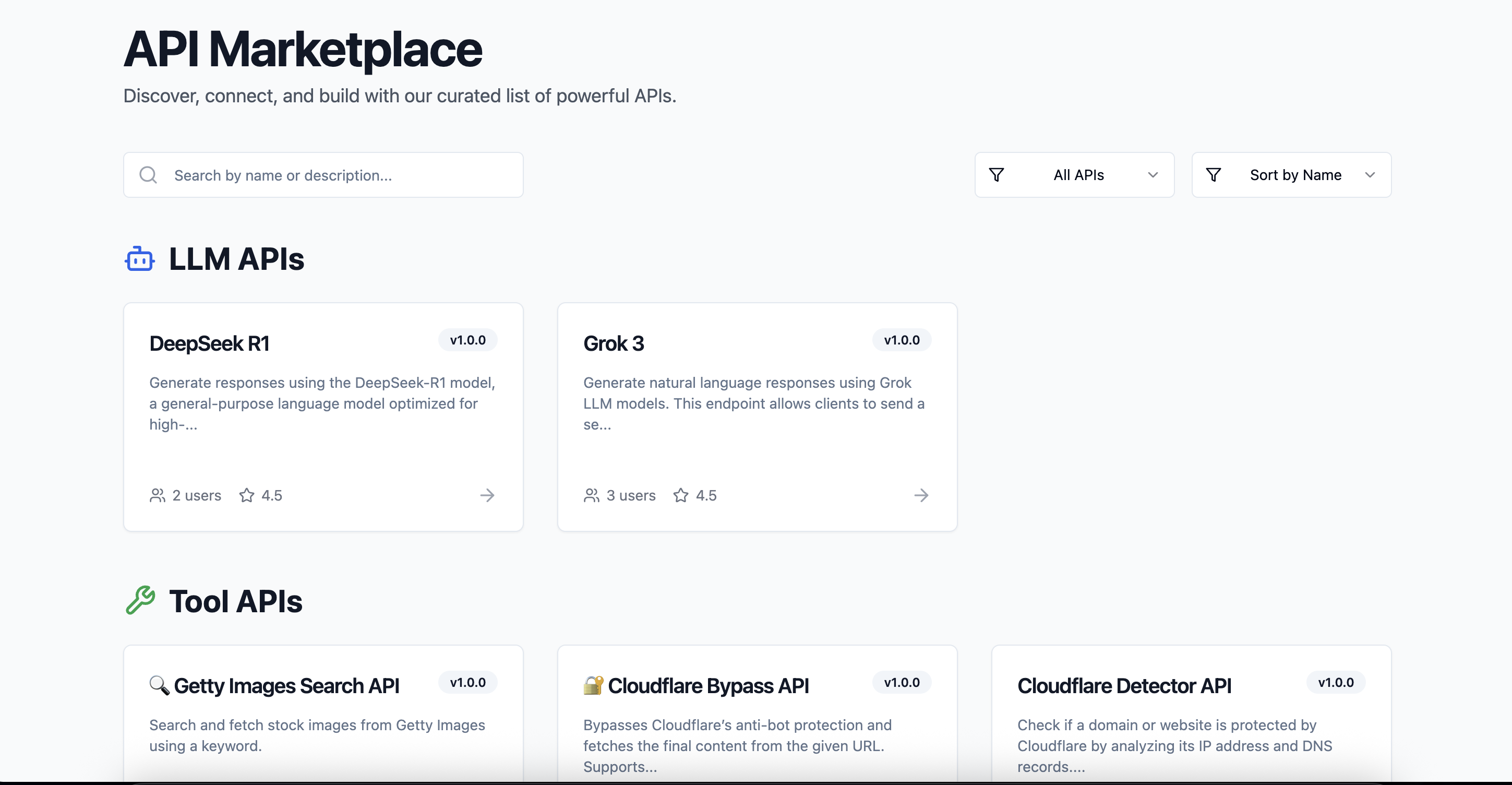Open the Grok 3 card title
Image resolution: width=1512 pixels, height=785 pixels.
(x=614, y=343)
